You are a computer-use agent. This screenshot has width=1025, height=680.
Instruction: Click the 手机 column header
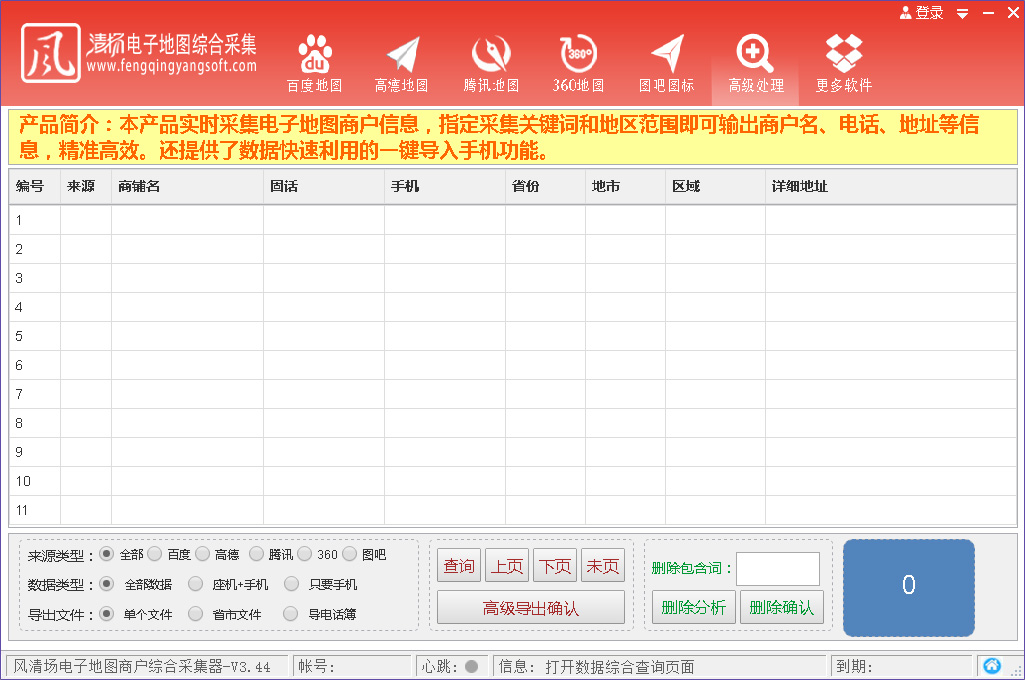point(444,187)
